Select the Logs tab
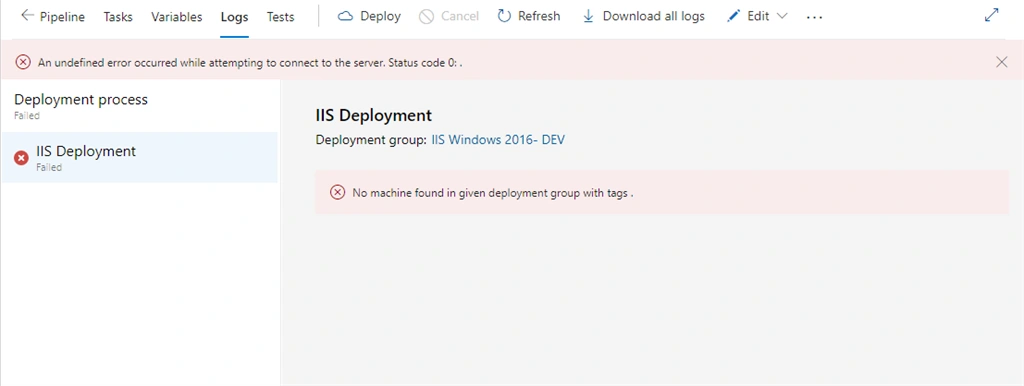 click(234, 16)
